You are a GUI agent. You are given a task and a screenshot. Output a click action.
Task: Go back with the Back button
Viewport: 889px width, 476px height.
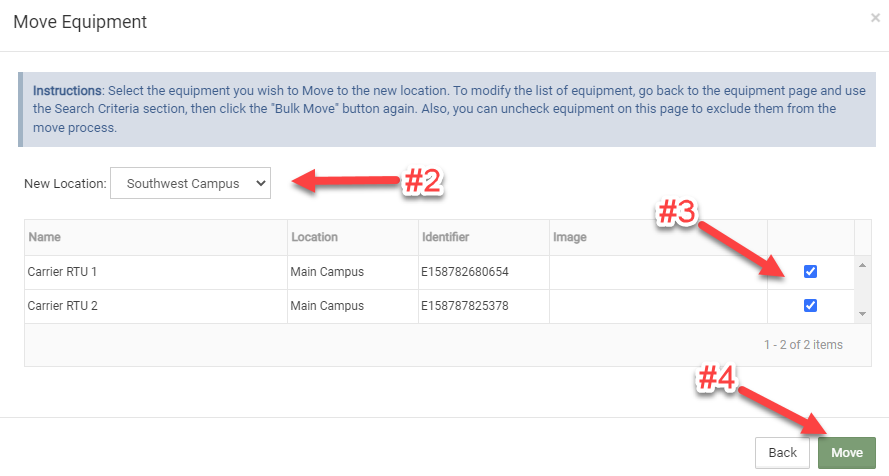[x=782, y=452]
